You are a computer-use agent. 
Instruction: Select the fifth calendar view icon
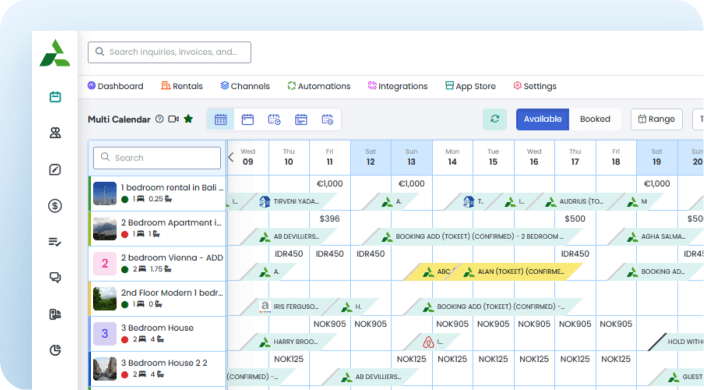[x=327, y=119]
